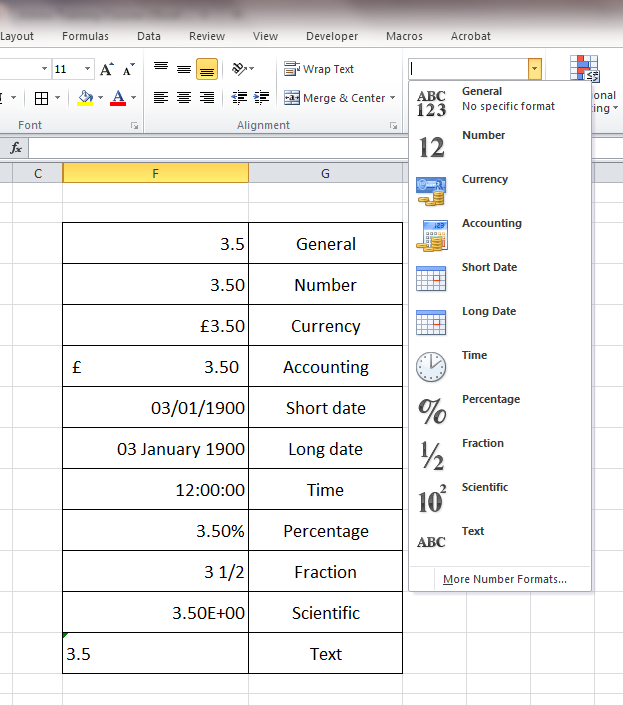Select cell showing 03 January 1900

click(156, 449)
